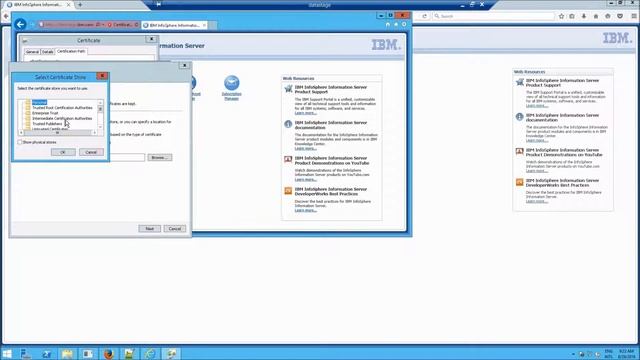Confirm store selection with OK button
Image resolution: width=640 pixels, height=360 pixels.
(63, 152)
